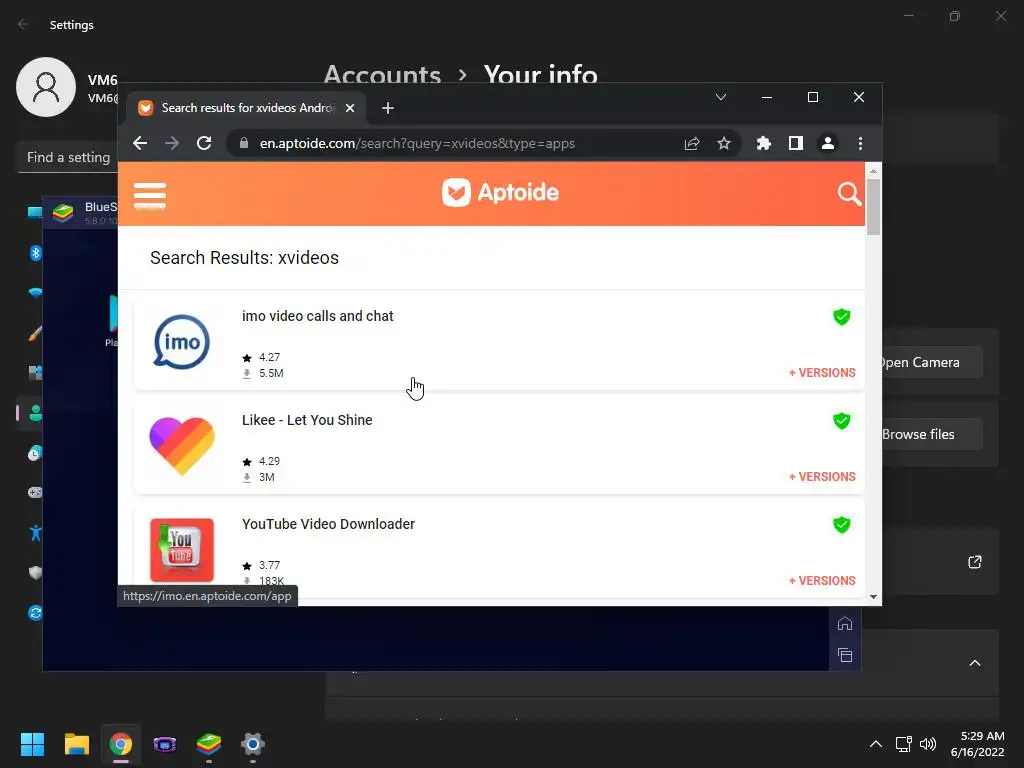
Task: Open new tab with plus button
Action: pos(388,108)
